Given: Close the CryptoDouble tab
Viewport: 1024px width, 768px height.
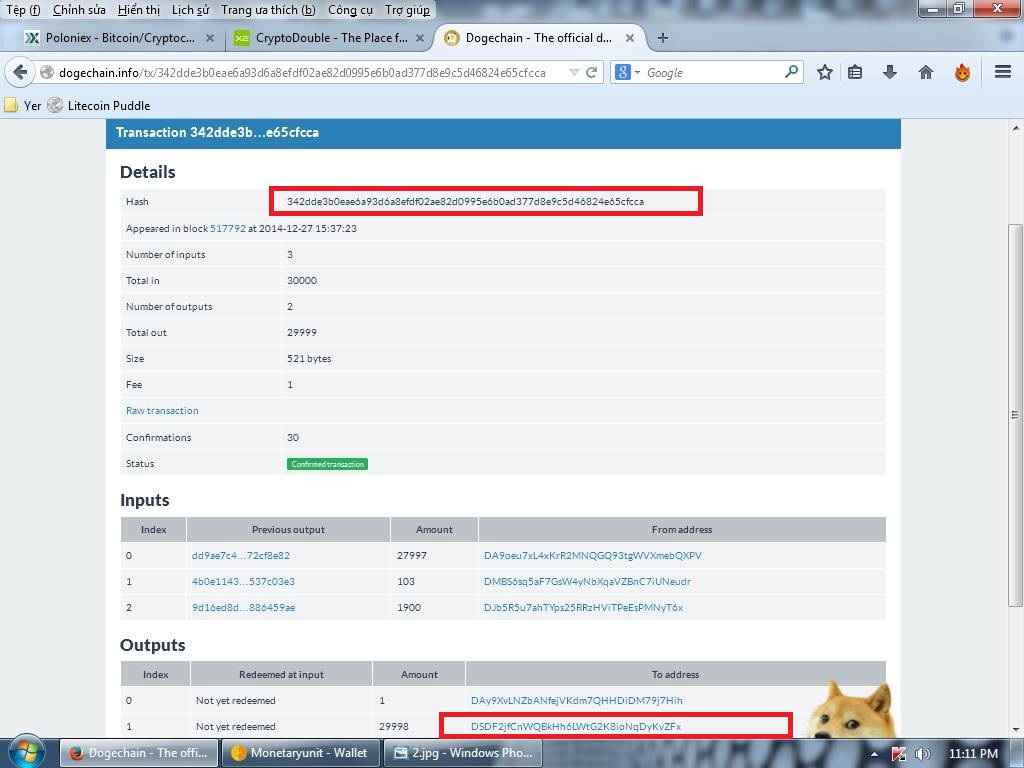Looking at the screenshot, I should click(x=420, y=38).
